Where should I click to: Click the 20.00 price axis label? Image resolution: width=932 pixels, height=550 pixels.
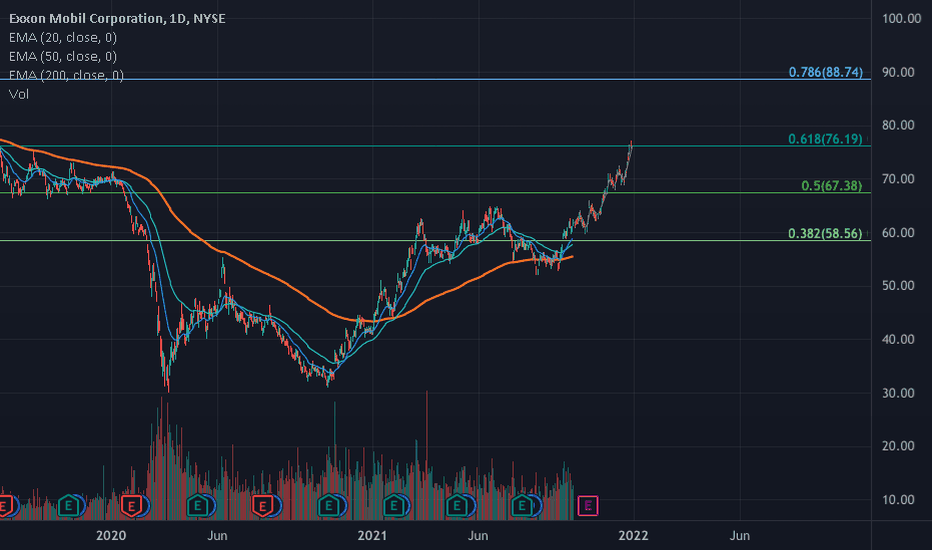tap(898, 446)
